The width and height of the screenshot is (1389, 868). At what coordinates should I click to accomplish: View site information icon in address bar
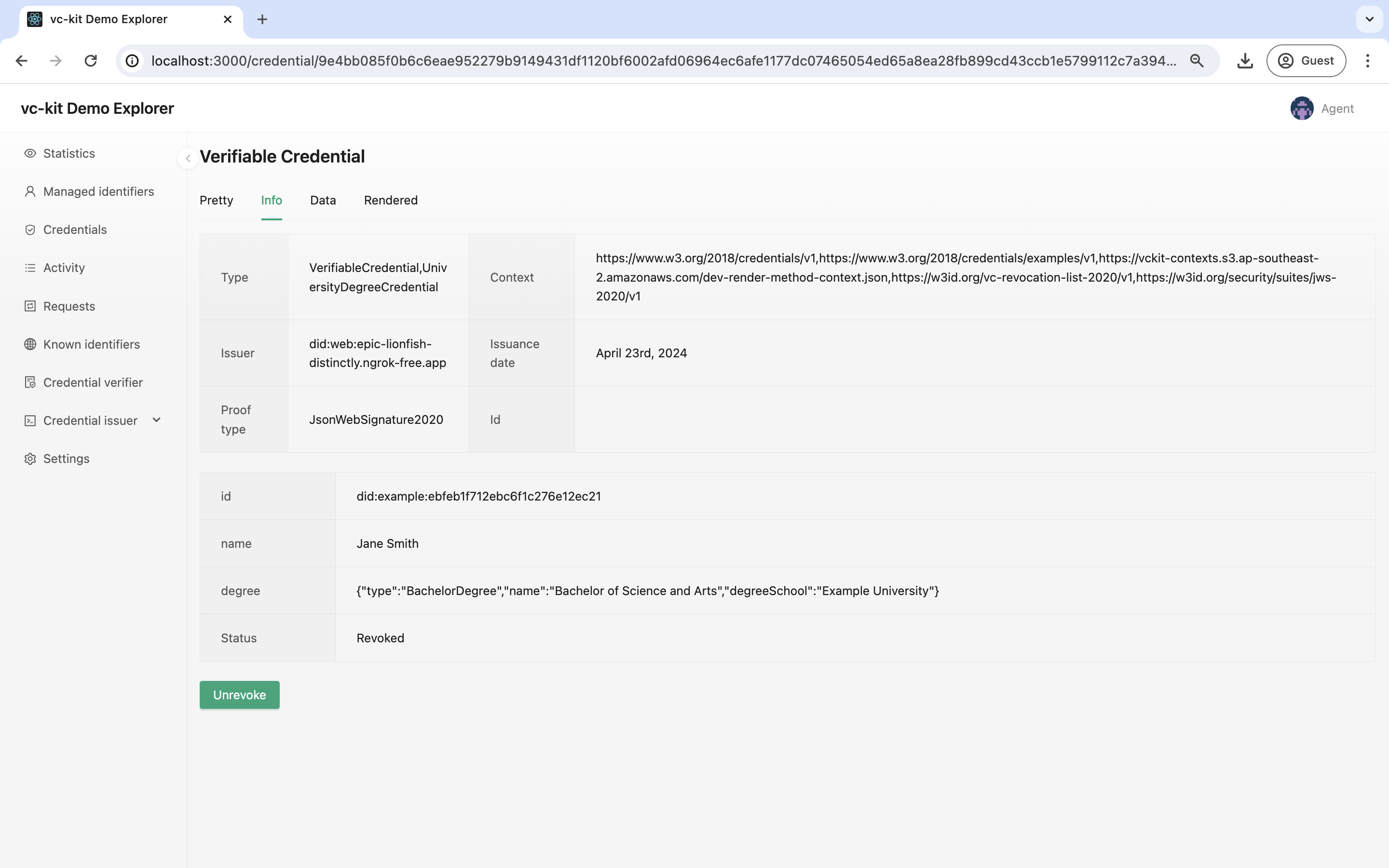133,60
